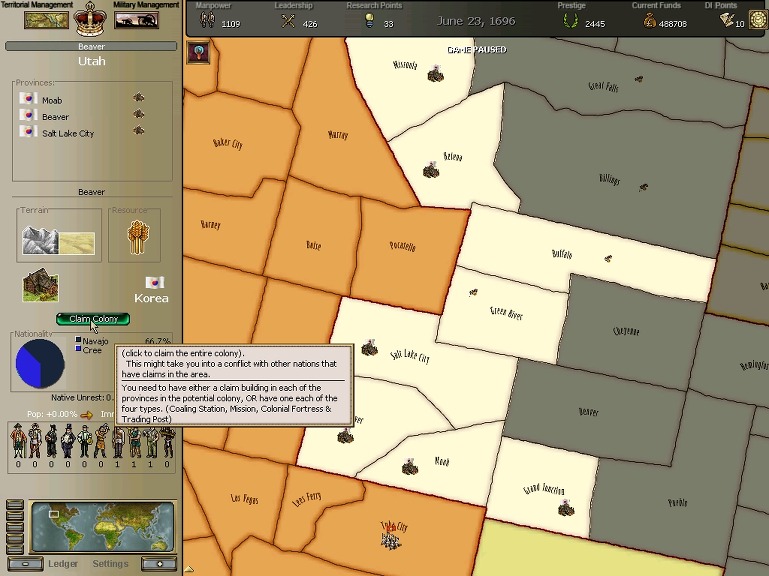Viewport: 769px width, 576px height.
Task: Click the map overlay icon under Manpower
Action: point(199,52)
